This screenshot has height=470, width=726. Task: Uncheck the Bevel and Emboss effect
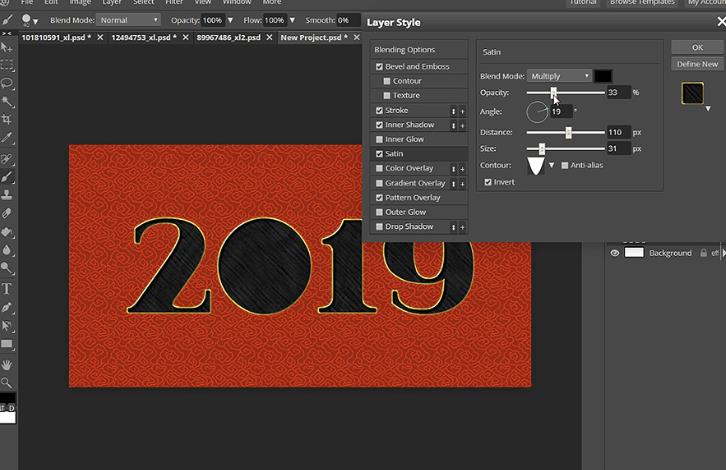click(x=379, y=67)
